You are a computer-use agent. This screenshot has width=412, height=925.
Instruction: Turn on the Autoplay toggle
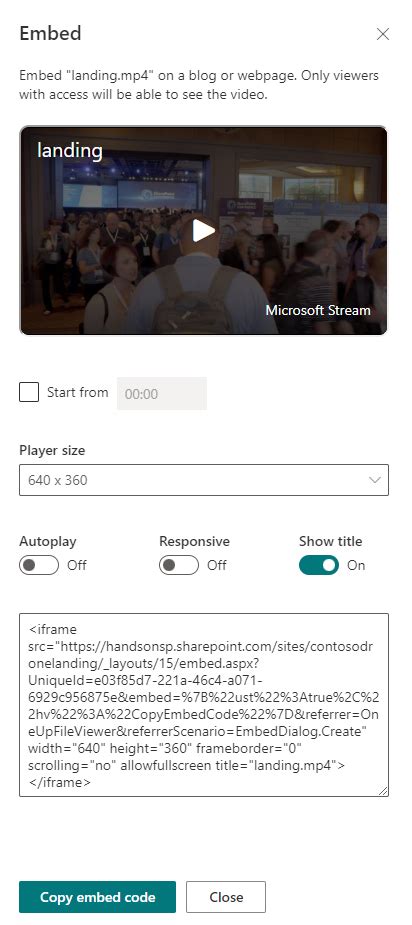39,565
